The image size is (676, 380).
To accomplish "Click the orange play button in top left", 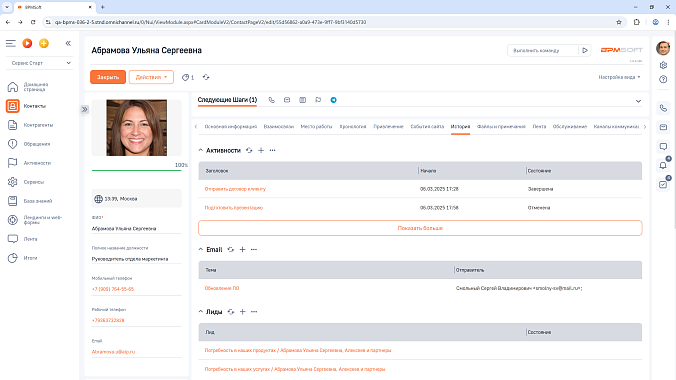I will [x=27, y=43].
